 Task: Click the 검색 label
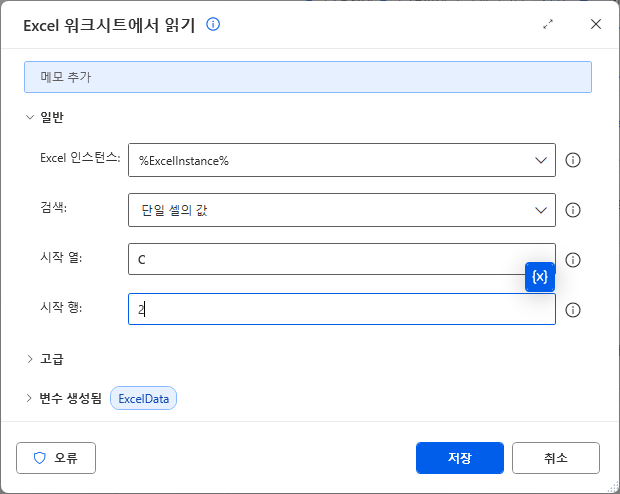[x=54, y=207]
